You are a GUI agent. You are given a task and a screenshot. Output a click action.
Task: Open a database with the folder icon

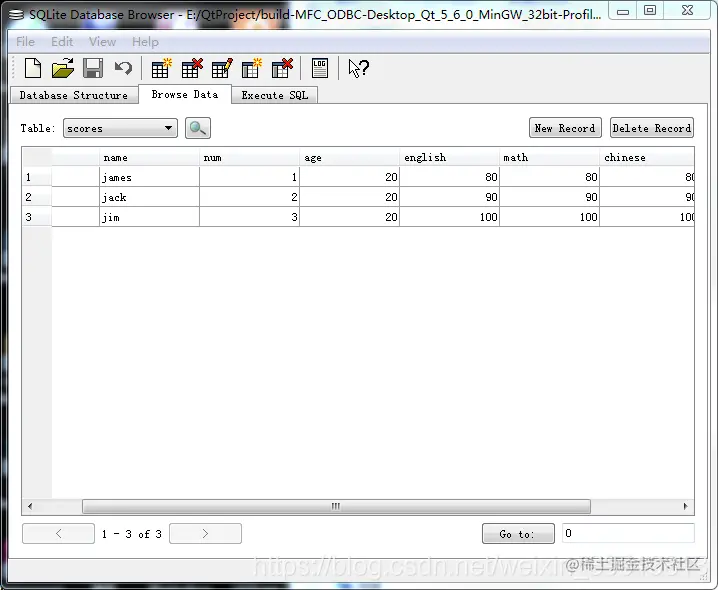tap(63, 69)
